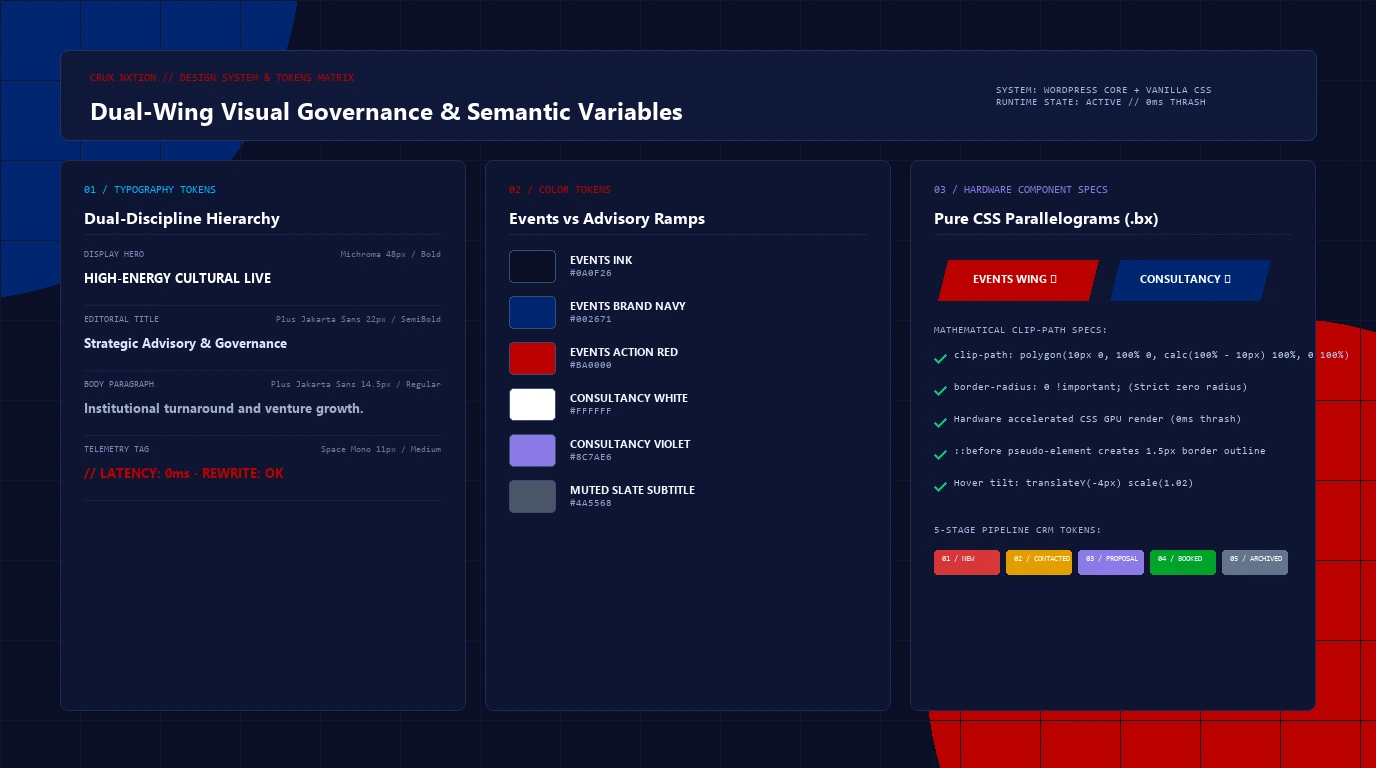Viewport: 1376px width, 768px height.
Task: Pick the Muted Slate Subtitle swatch
Action: coord(532,497)
